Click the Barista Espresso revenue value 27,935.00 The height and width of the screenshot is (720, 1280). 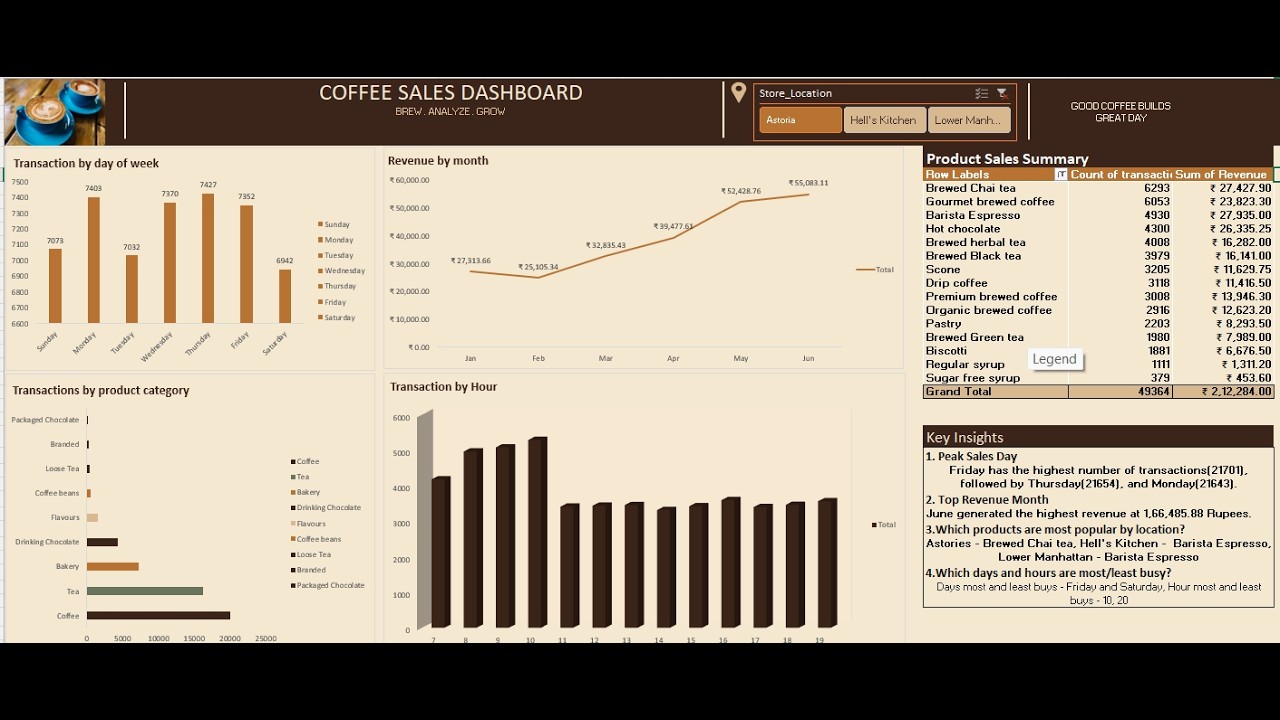point(1240,215)
